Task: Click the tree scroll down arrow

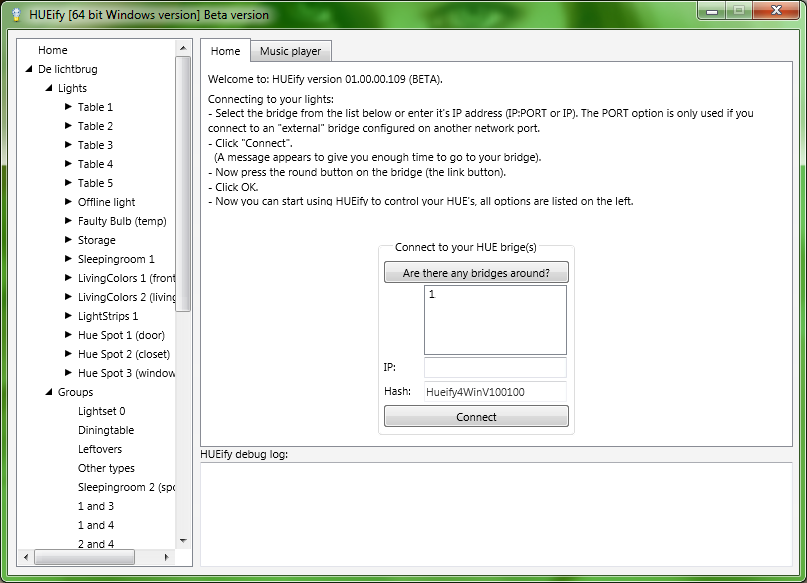Action: coord(183,541)
